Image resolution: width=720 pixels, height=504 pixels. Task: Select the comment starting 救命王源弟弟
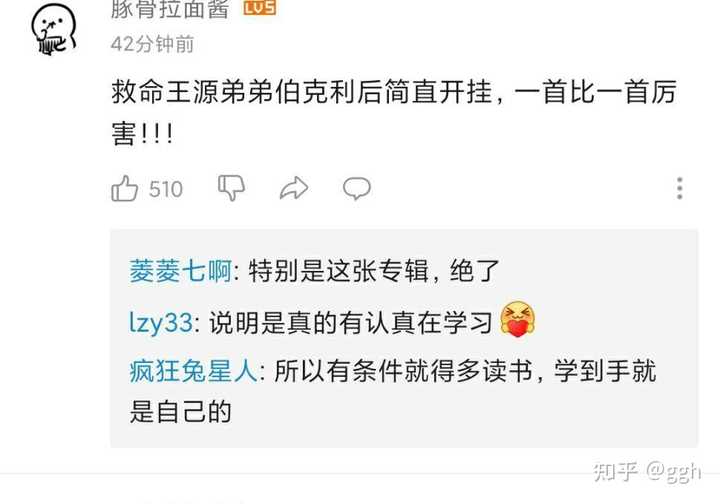[x=394, y=112]
